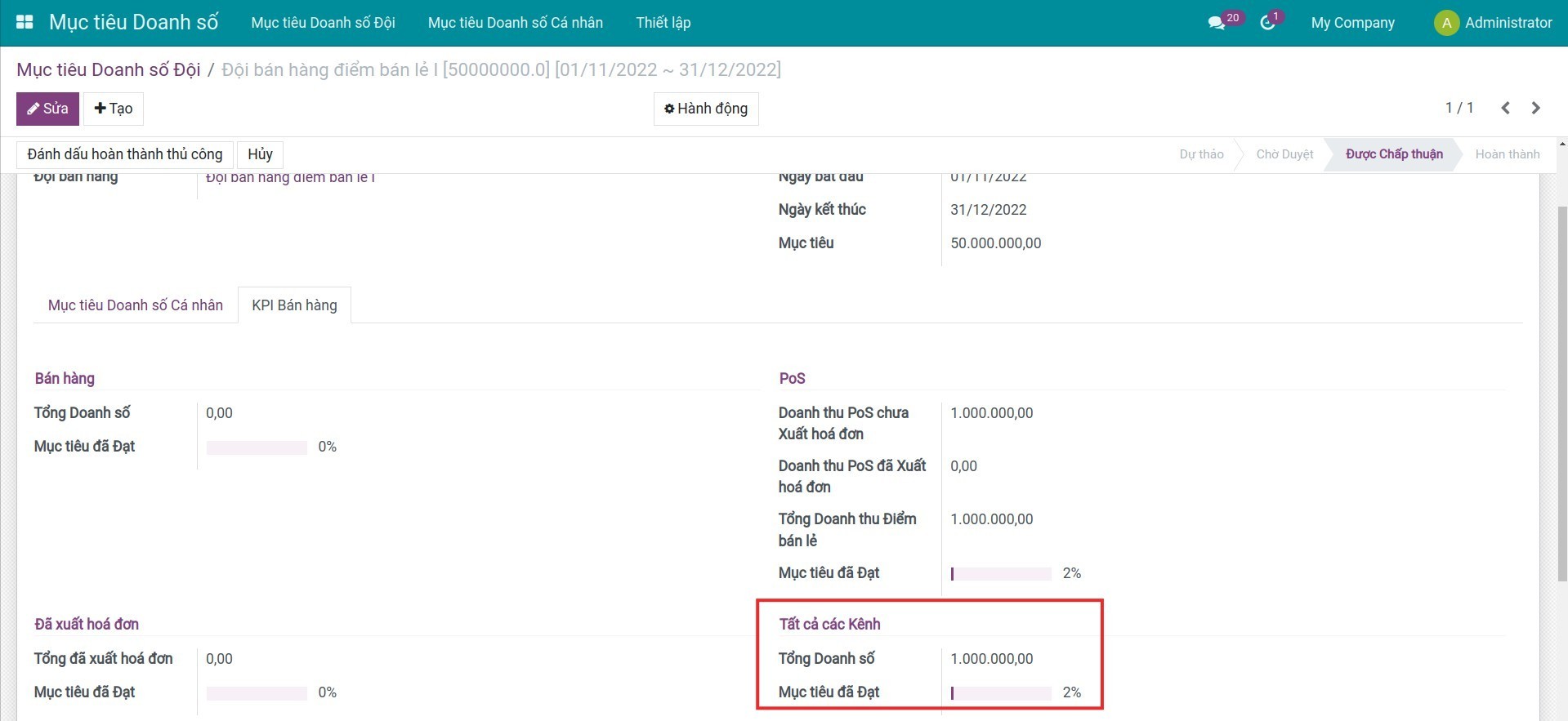Click the PoS Mục tiêu đã Đạt progress bar
This screenshot has height=721, width=1568.
pyautogui.click(x=1001, y=574)
